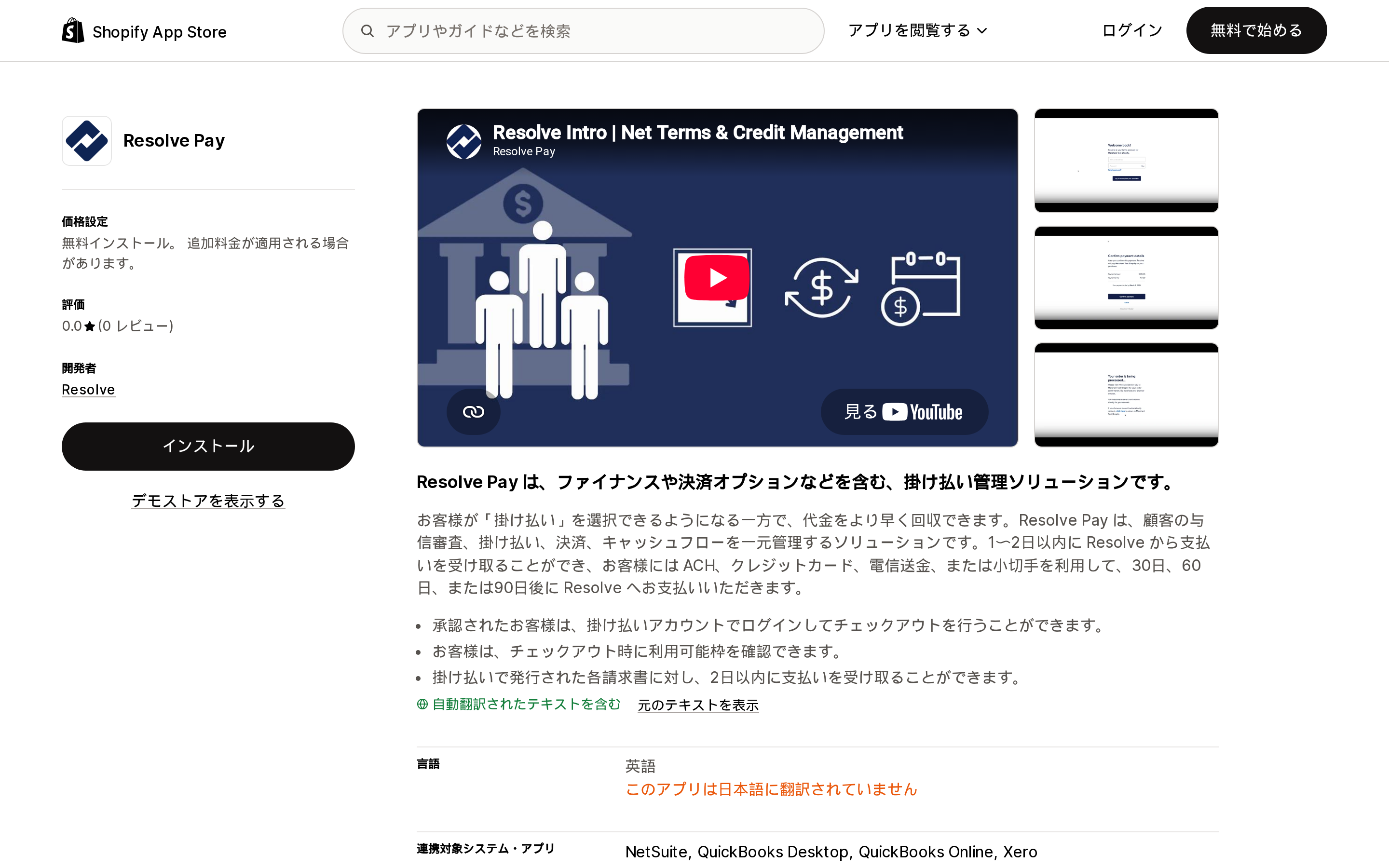Click 英語 language value
1389x868 pixels.
(640, 766)
